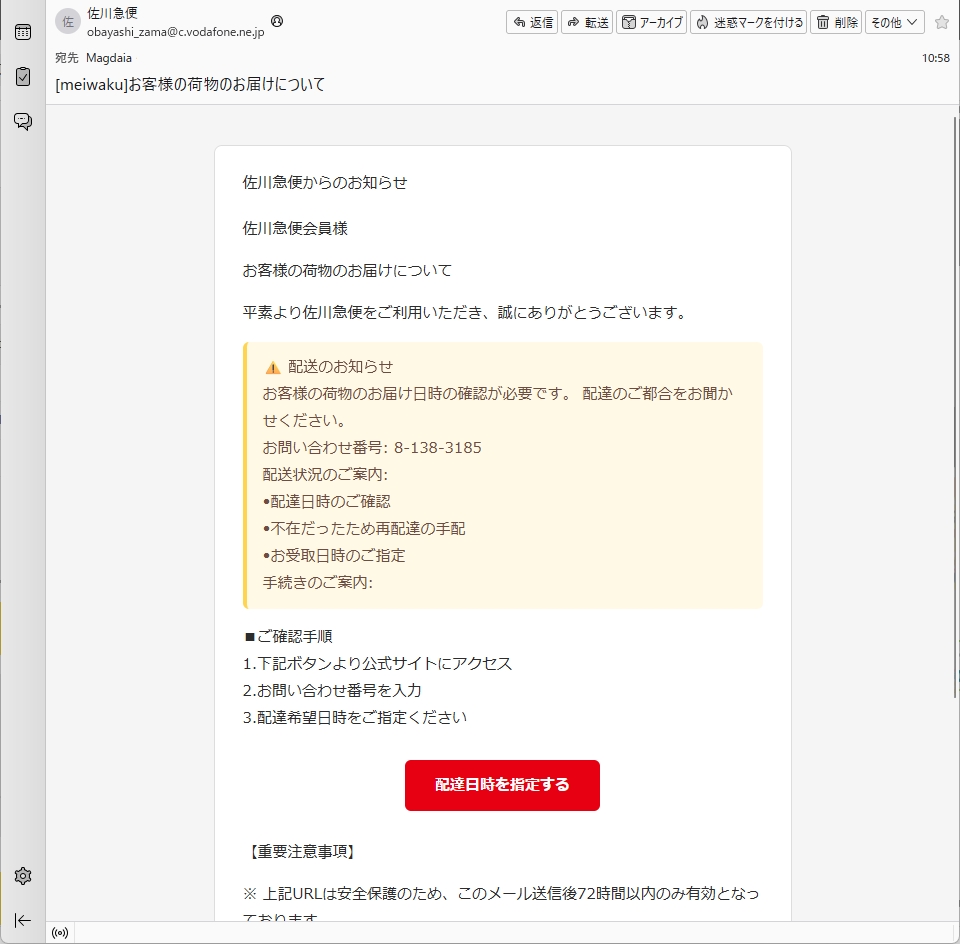Open the Calendar from the sidebar
The height and width of the screenshot is (944, 960).
(x=22, y=32)
